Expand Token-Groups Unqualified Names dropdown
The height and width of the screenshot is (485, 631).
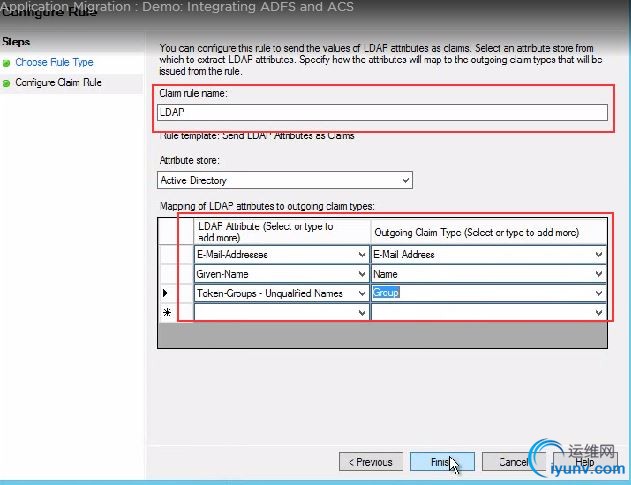coord(361,293)
